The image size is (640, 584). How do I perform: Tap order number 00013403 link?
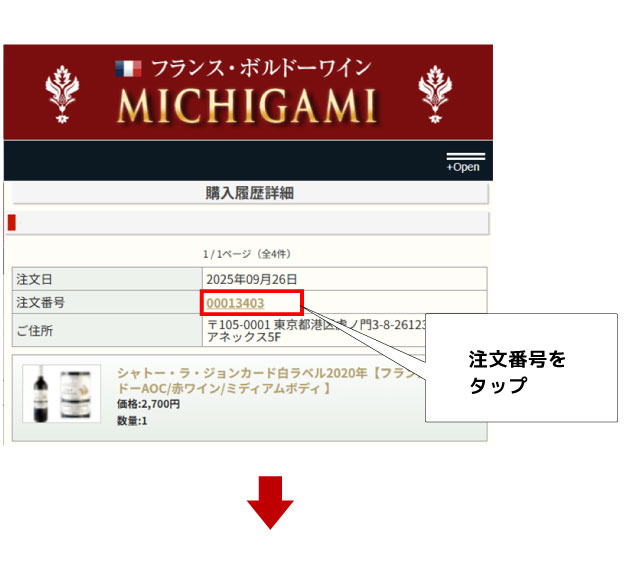click(x=235, y=303)
